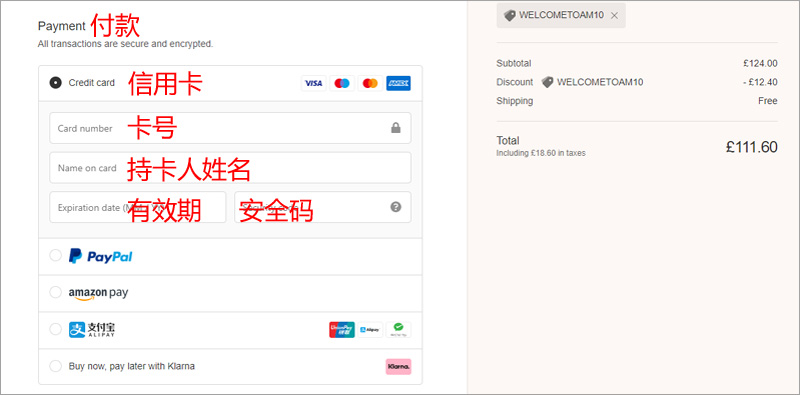The width and height of the screenshot is (800, 395).
Task: Click the Shipping label
Action: (x=515, y=101)
